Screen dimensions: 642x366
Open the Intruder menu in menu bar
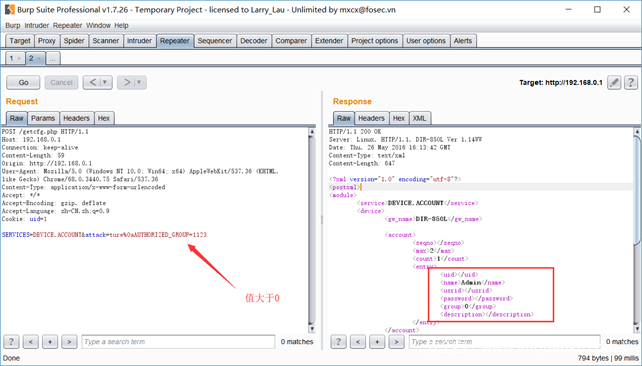click(x=36, y=25)
